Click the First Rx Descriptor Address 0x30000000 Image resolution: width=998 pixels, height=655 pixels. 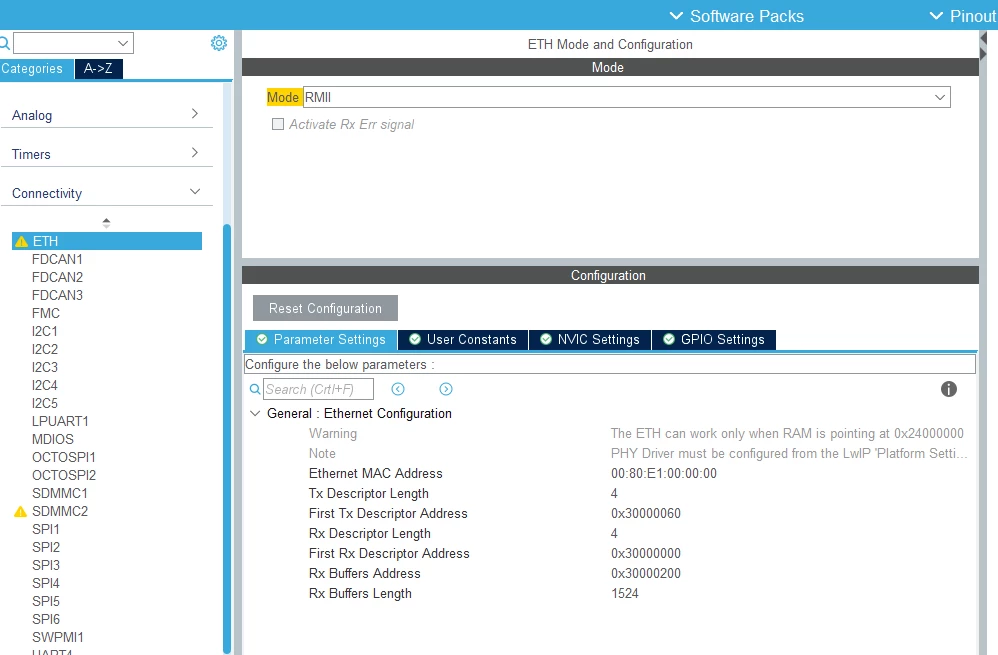coord(646,553)
